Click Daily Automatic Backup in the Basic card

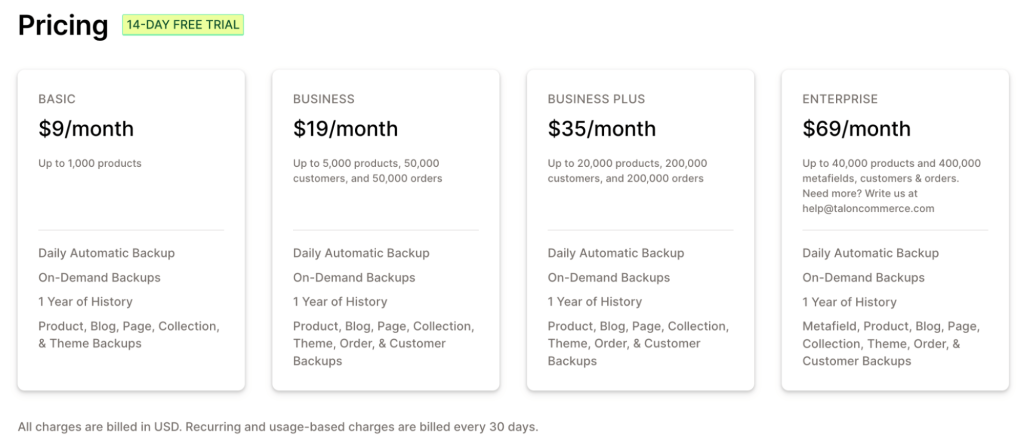click(x=106, y=253)
